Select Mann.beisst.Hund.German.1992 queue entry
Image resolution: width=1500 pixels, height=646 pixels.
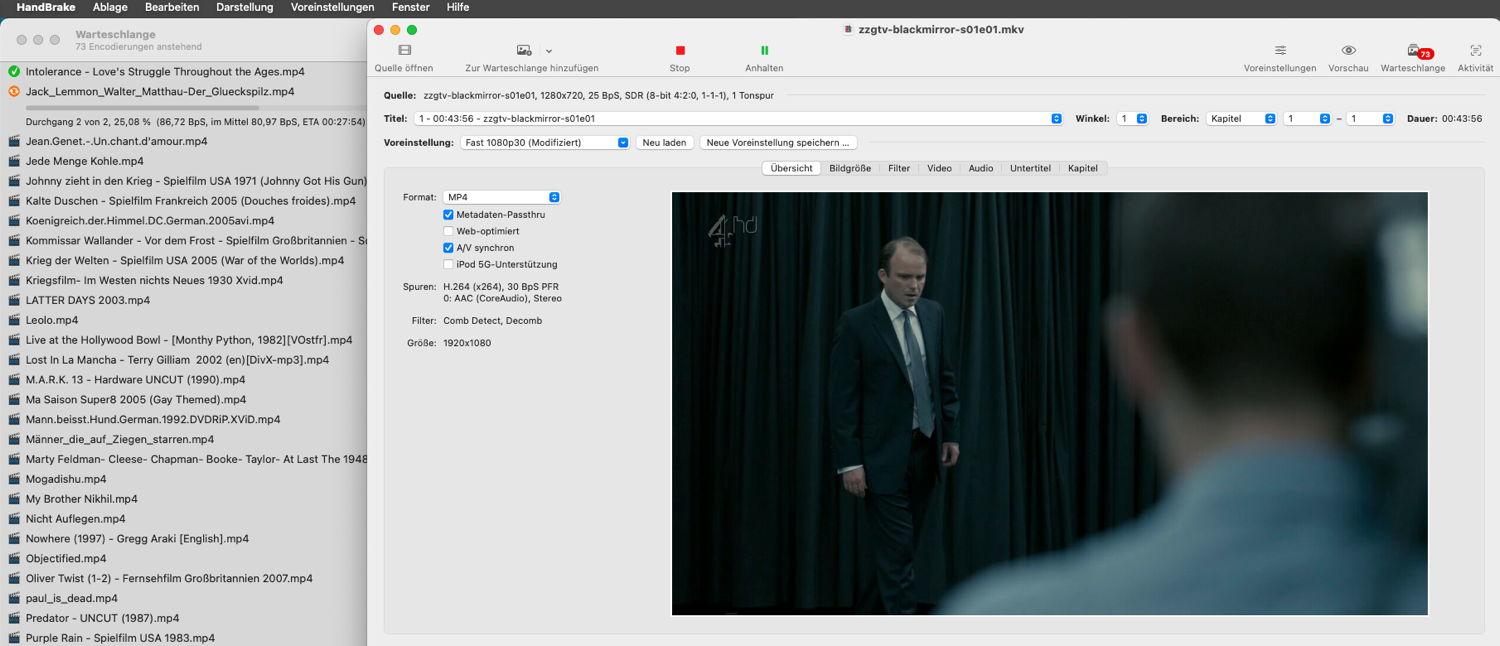click(x=184, y=419)
